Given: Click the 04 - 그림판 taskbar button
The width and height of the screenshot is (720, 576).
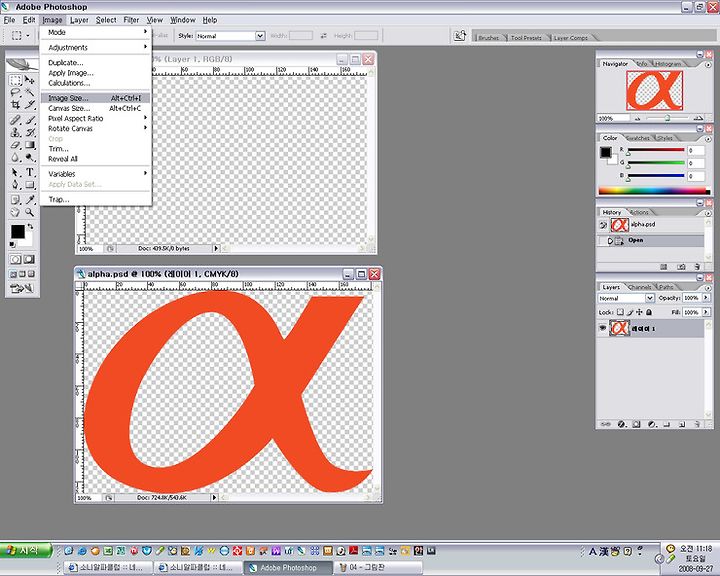Looking at the screenshot, I should (379, 568).
